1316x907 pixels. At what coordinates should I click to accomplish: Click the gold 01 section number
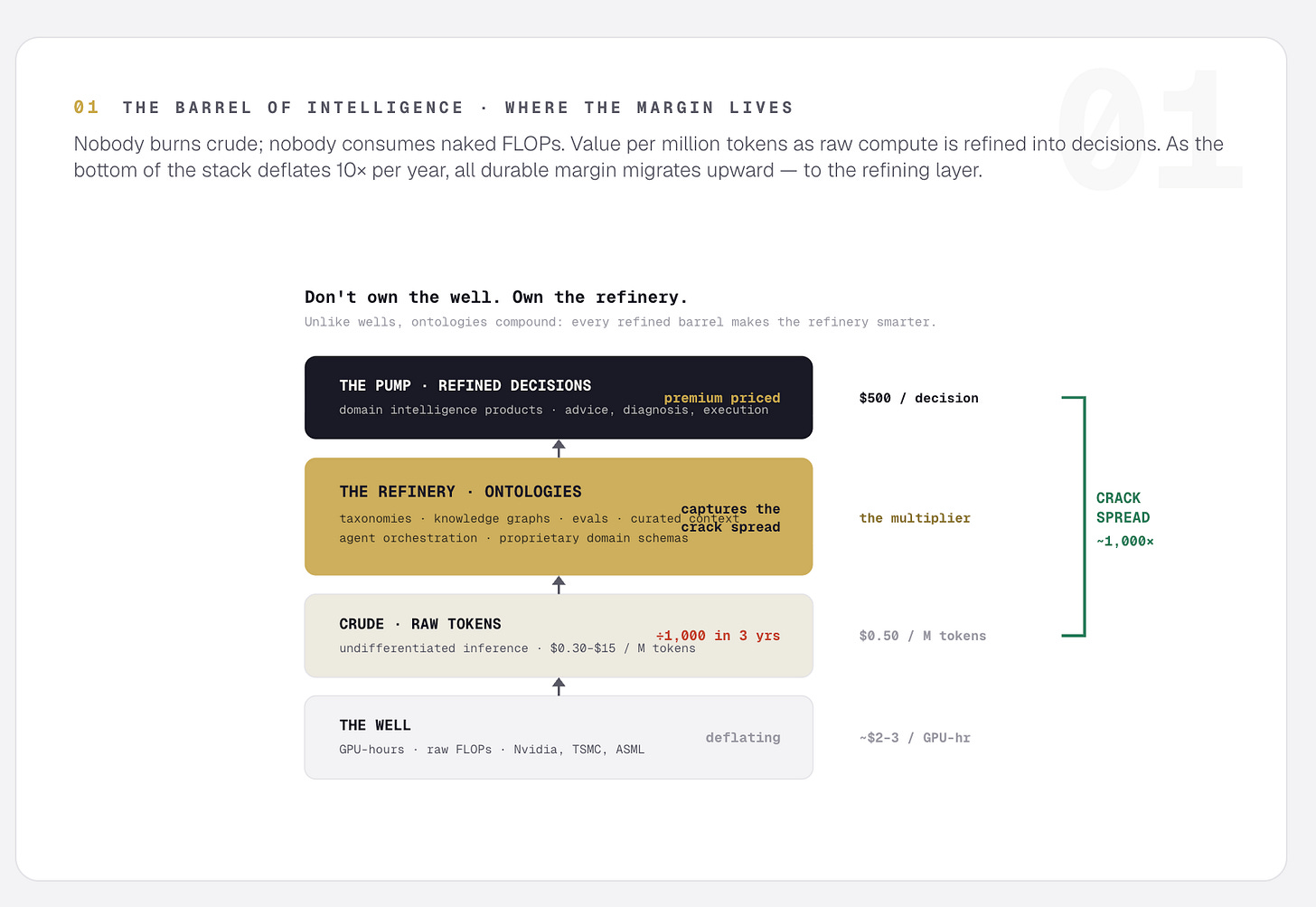[86, 108]
